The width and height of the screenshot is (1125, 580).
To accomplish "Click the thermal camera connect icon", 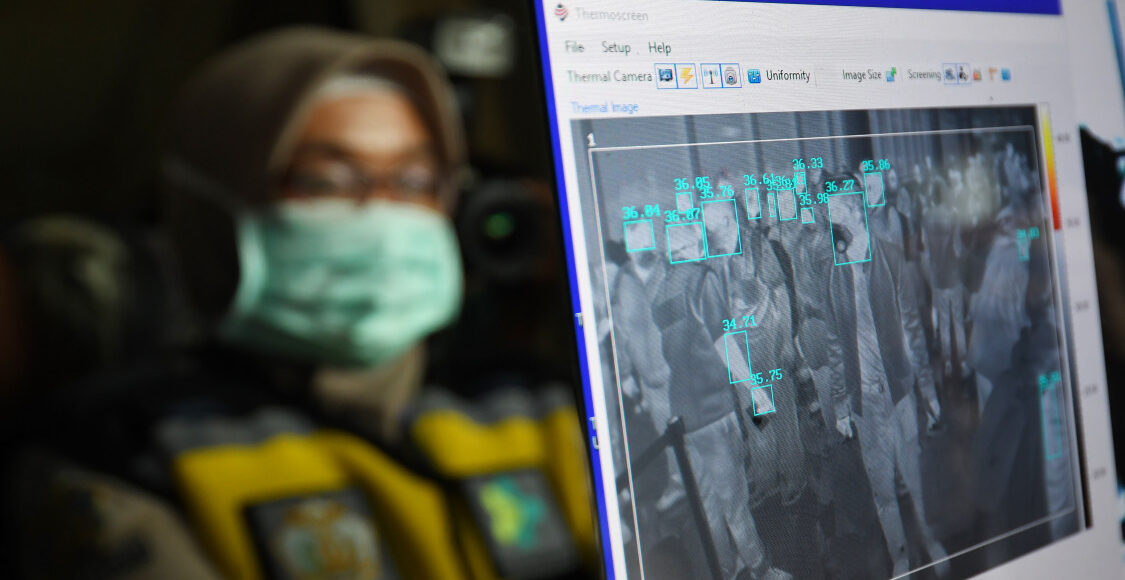I will [x=667, y=75].
